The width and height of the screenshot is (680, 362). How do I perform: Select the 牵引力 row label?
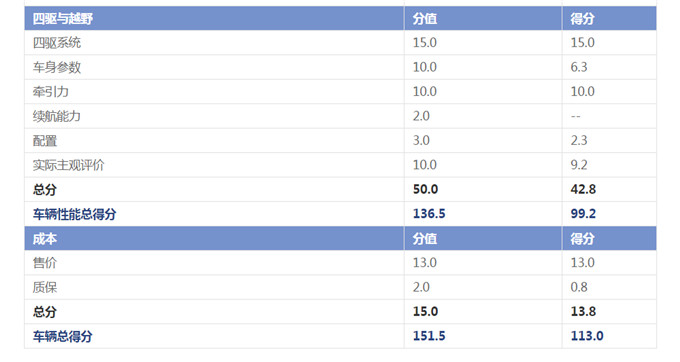[x=51, y=91]
